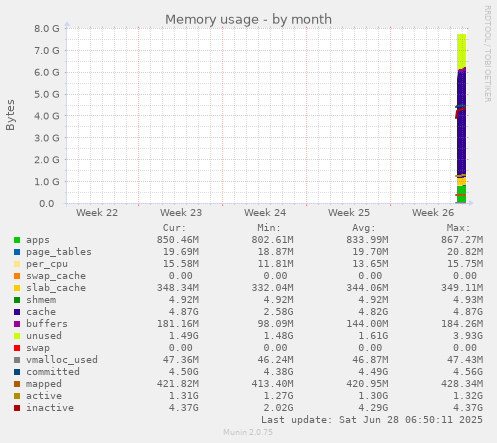The width and height of the screenshot is (497, 443).
Task: Click the 'shmem' legend label
Action: pos(41,300)
